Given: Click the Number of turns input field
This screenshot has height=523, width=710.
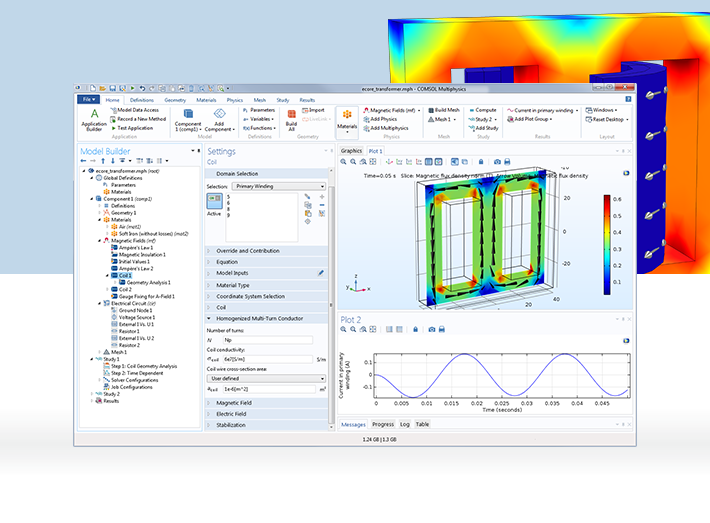Looking at the screenshot, I should (268, 340).
